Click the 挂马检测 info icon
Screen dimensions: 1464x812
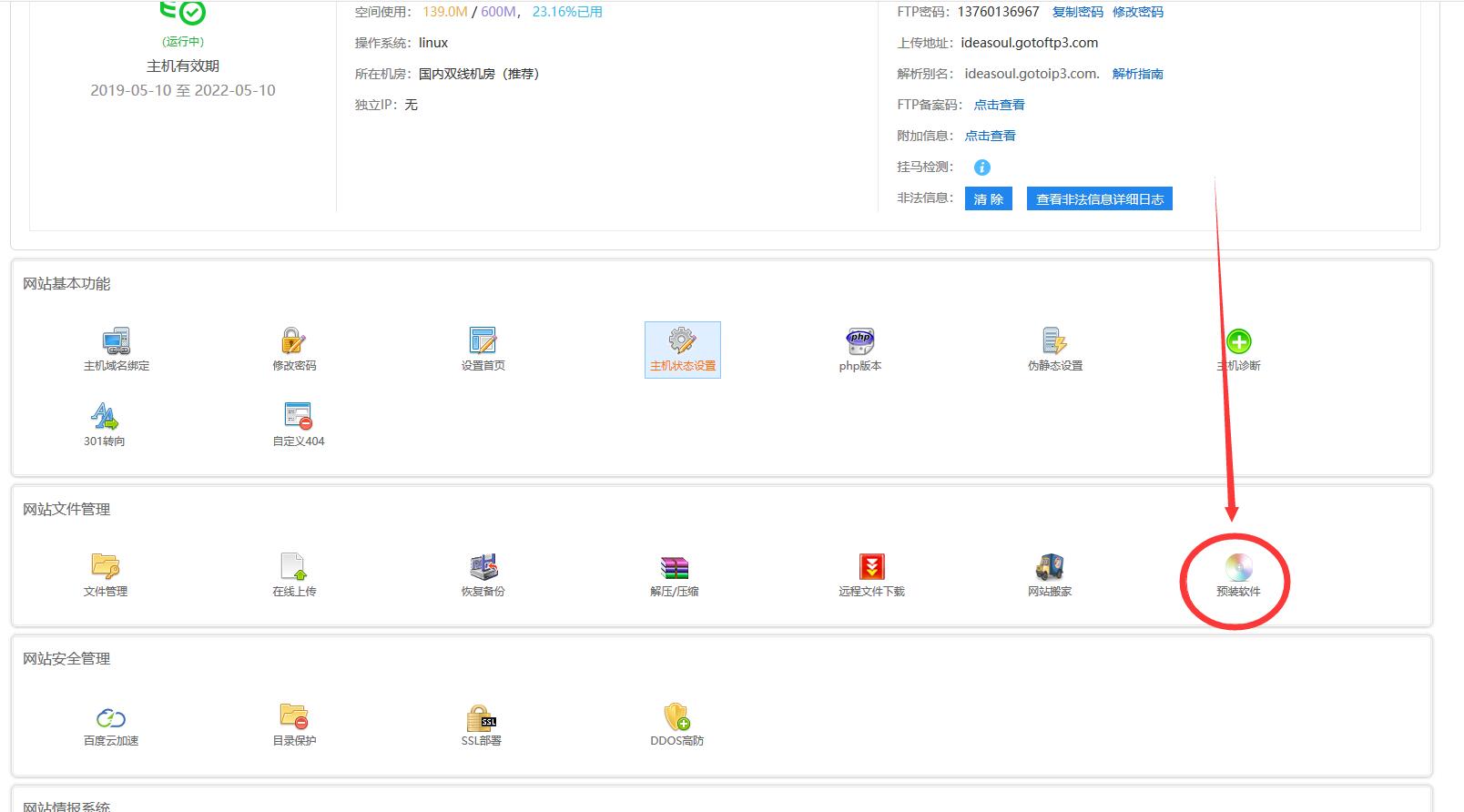click(981, 167)
